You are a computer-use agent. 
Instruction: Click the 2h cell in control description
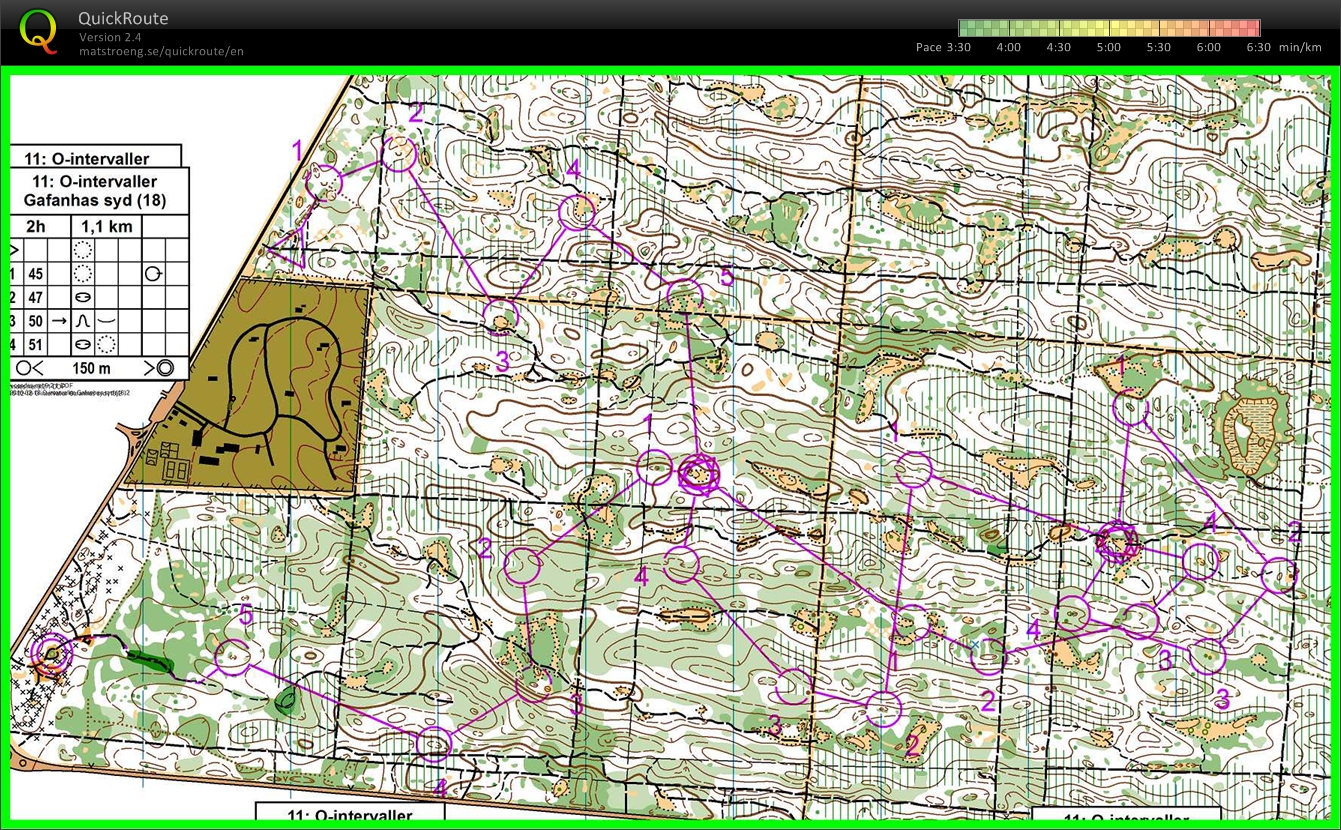[37, 227]
